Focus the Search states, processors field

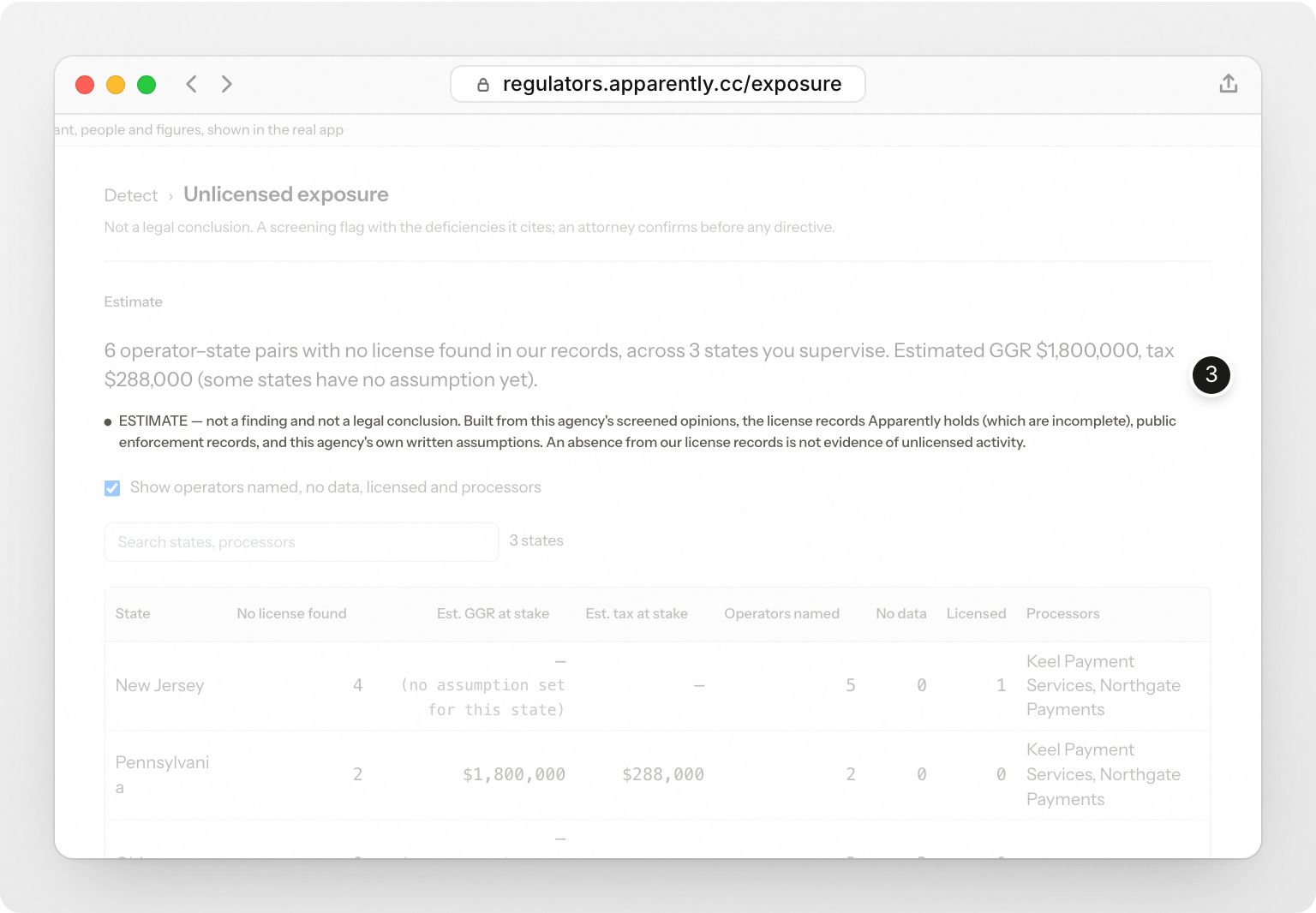302,542
